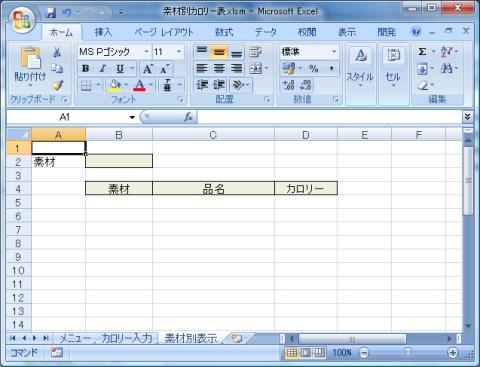Click the Cut scissors icon

pos(57,52)
